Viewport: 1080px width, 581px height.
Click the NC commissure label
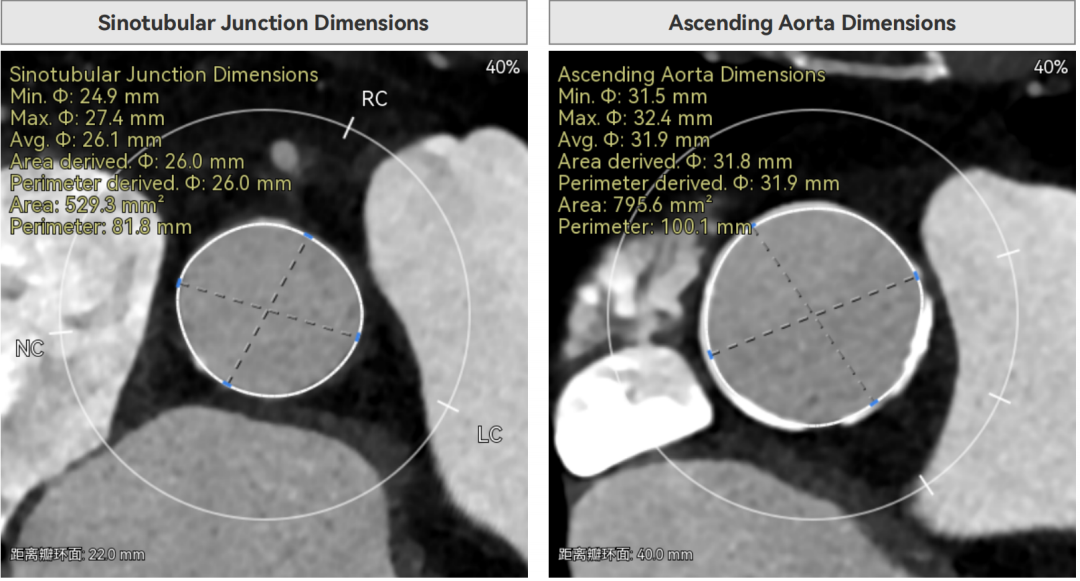pyautogui.click(x=30, y=349)
